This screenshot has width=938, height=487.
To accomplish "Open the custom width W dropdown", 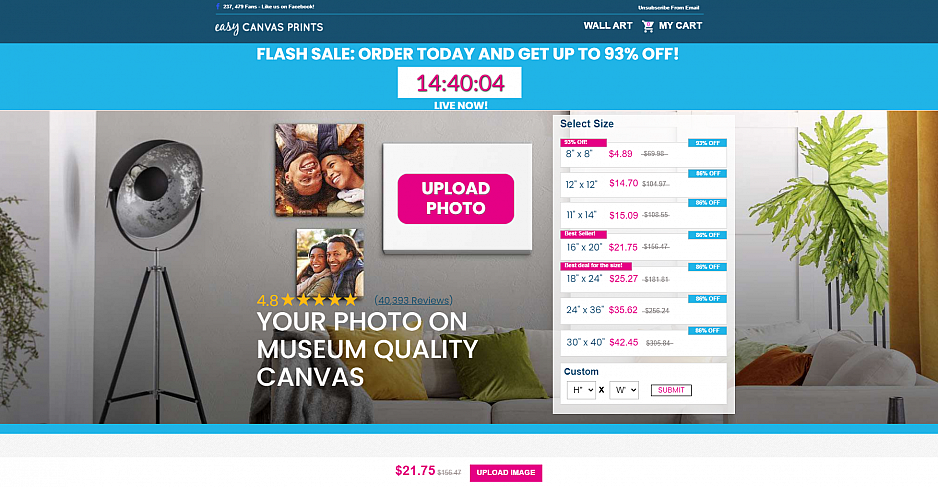I will click(x=624, y=390).
